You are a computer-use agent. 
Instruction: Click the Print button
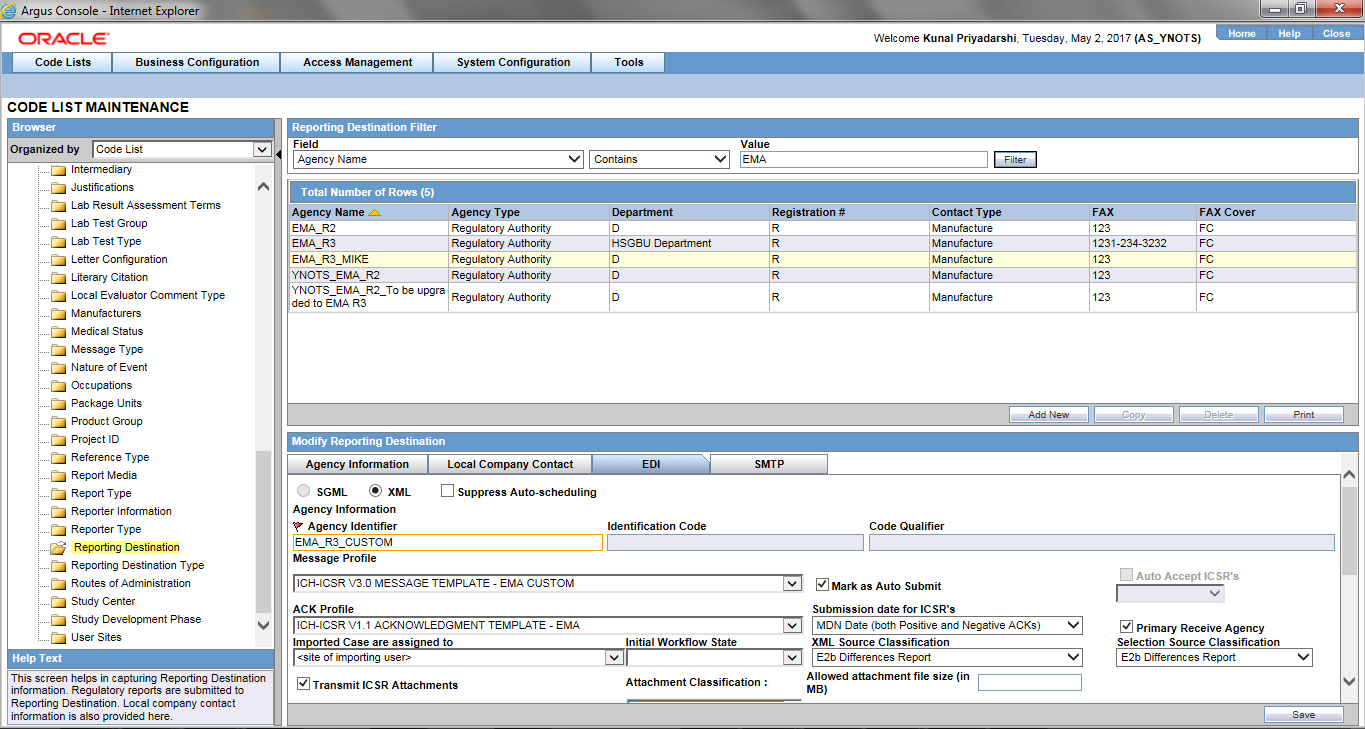click(1304, 415)
